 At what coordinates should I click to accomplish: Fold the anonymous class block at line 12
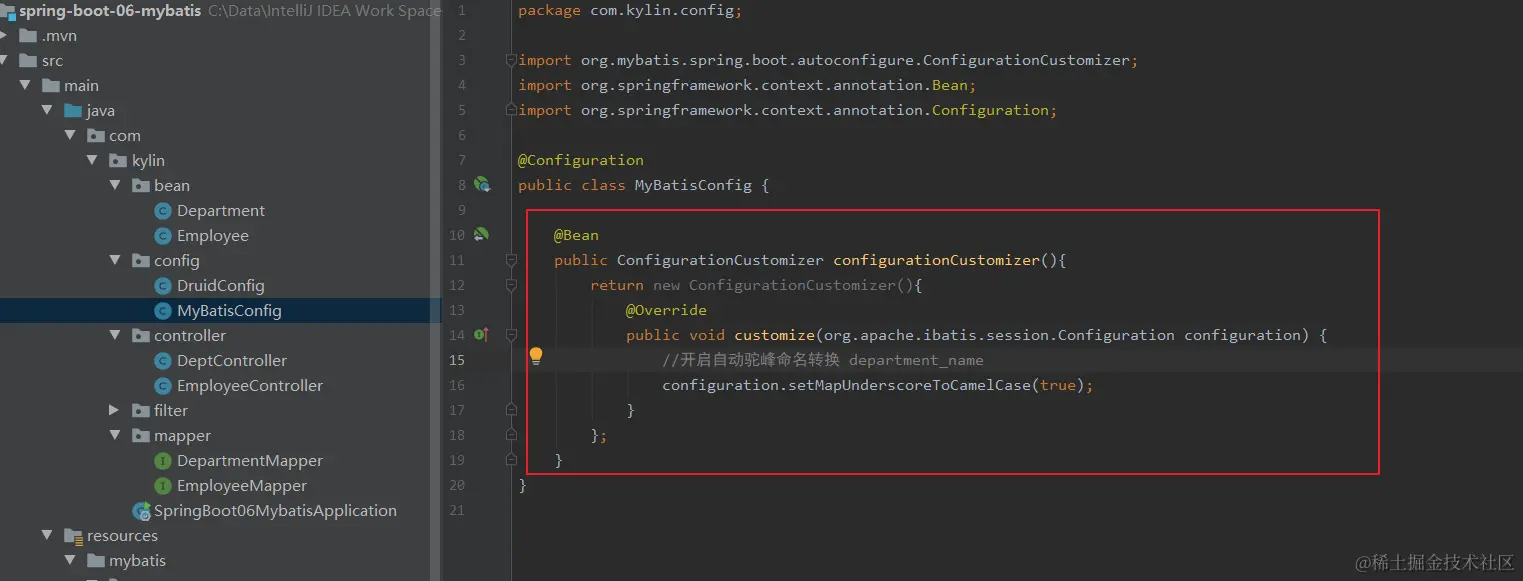pos(511,285)
